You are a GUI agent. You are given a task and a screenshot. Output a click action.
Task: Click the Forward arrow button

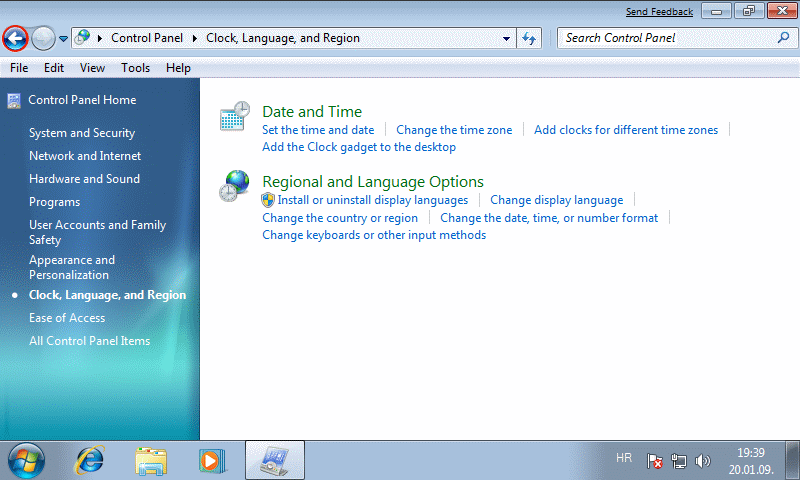pos(43,38)
